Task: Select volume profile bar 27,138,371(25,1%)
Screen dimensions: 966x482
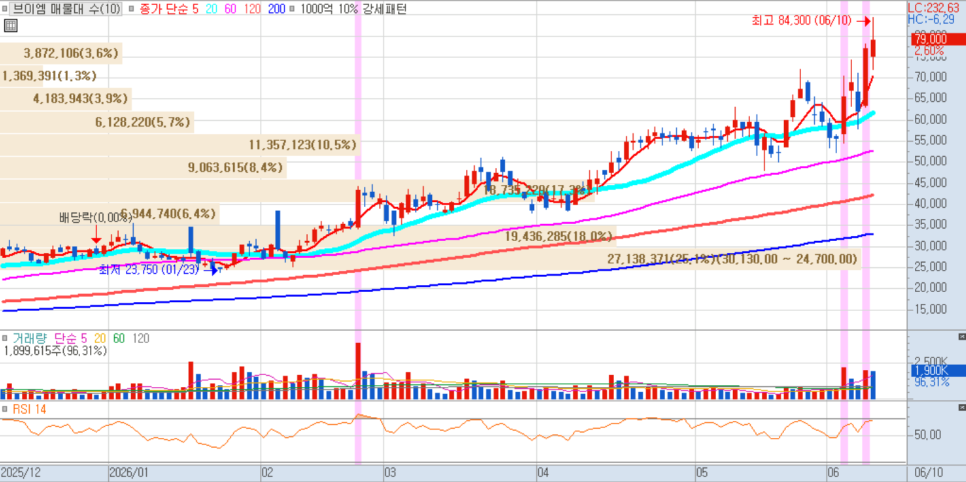Action: point(430,259)
